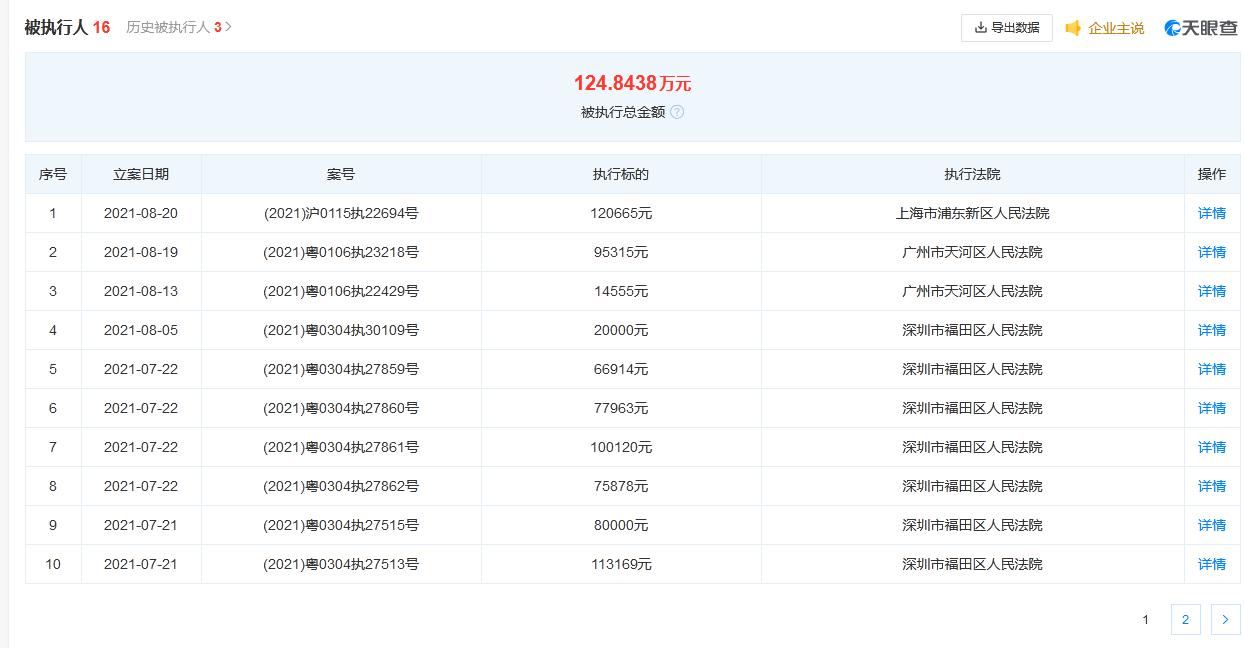This screenshot has height=648, width=1244.
Task: Open 详情 for case 粤0304执27859号
Action: pos(1211,369)
